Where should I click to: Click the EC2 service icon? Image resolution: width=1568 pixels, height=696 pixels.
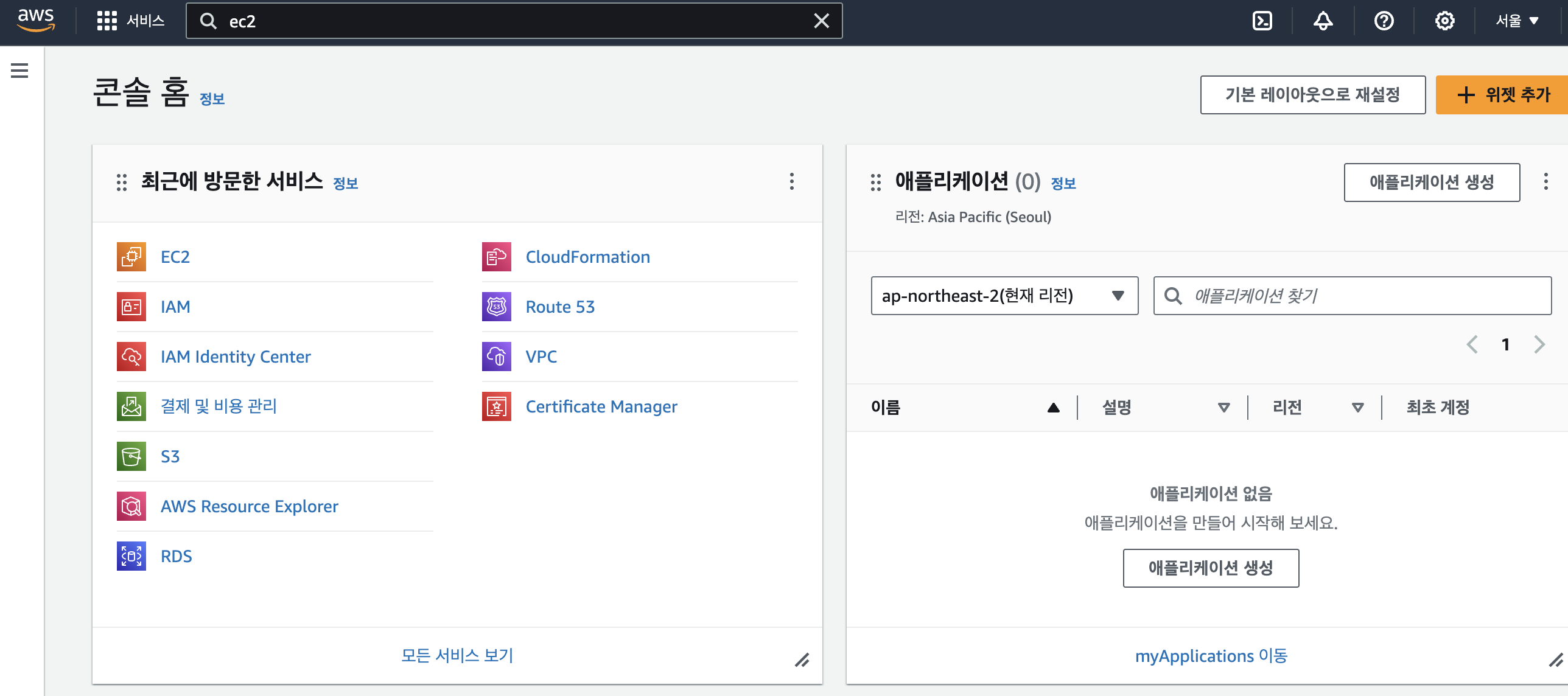click(131, 257)
